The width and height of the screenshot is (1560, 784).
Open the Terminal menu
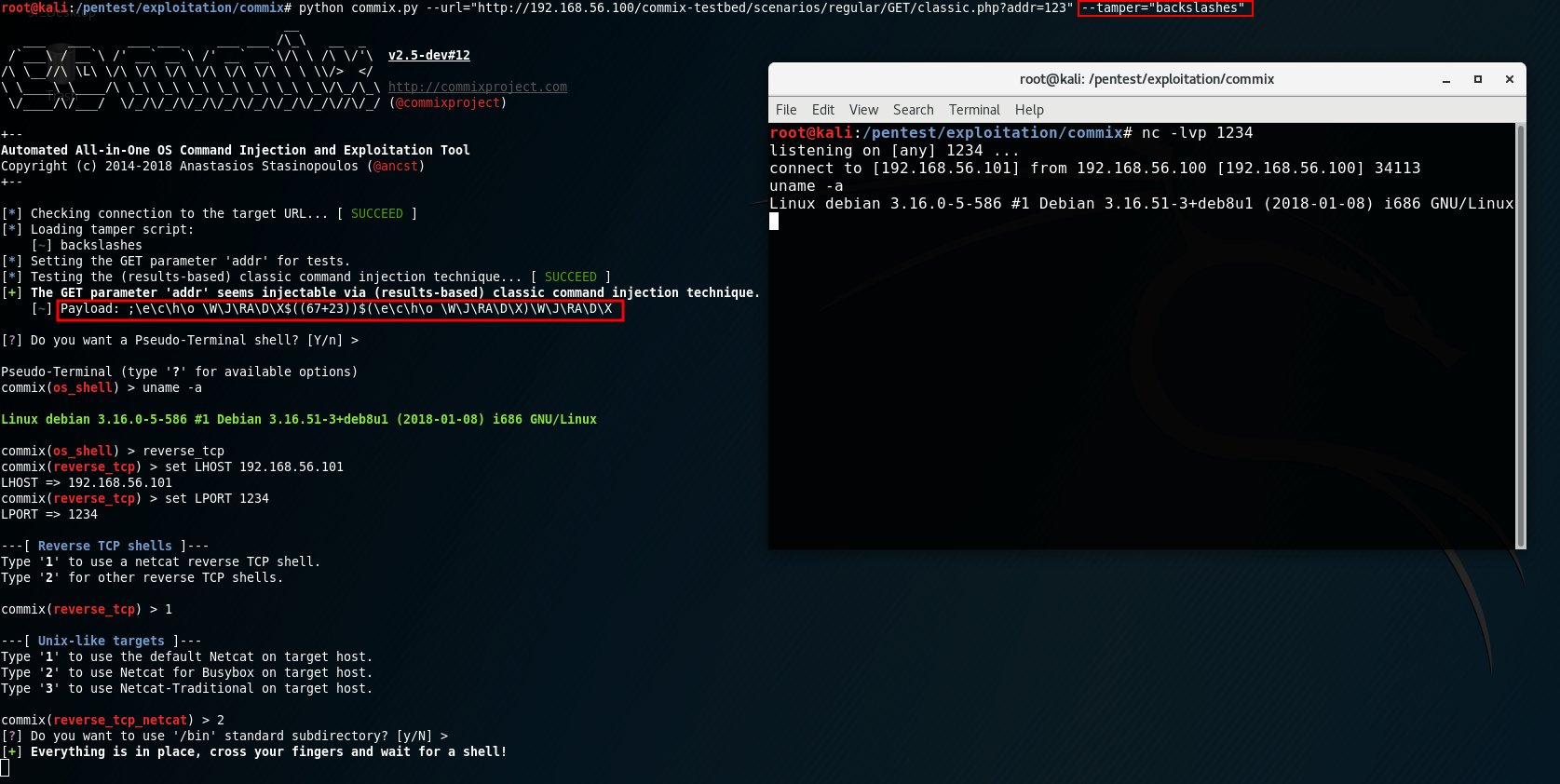point(974,110)
